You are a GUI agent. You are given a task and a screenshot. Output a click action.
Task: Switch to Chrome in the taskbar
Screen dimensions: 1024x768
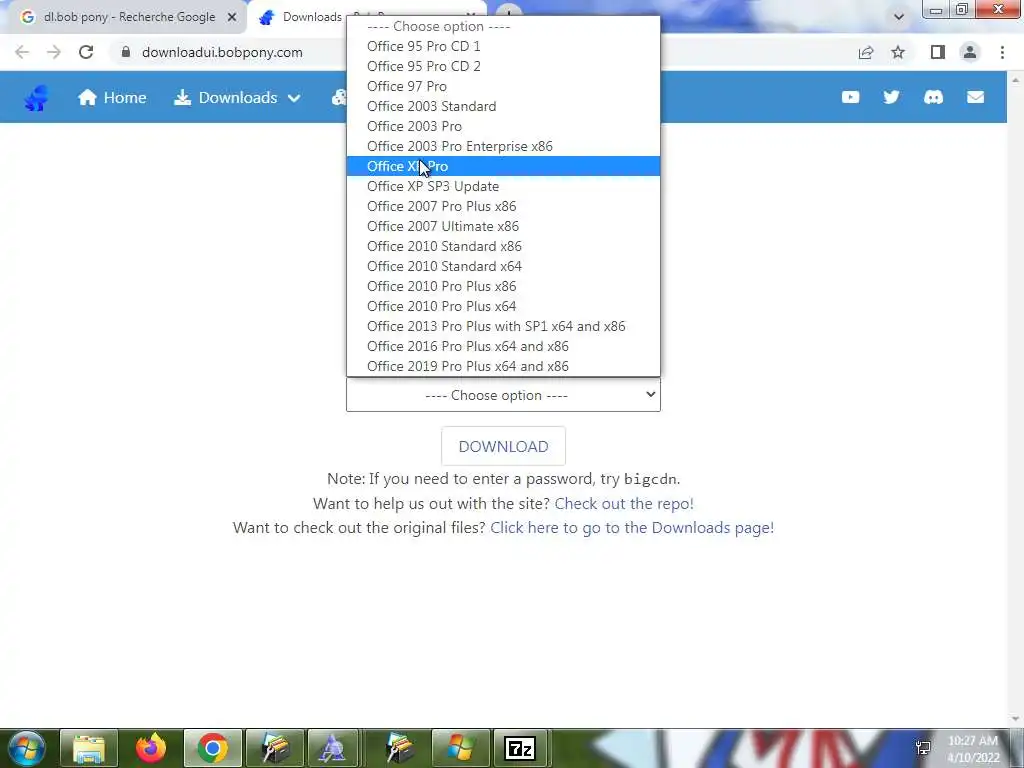213,748
